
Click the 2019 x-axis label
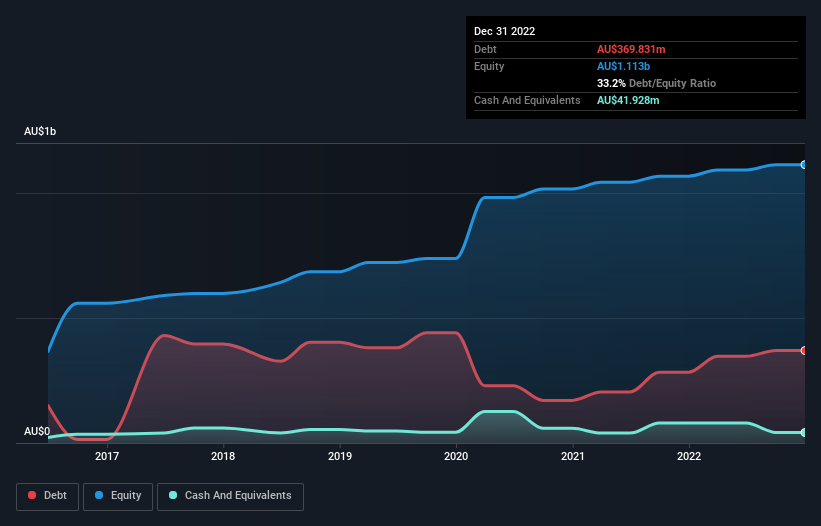[x=340, y=456]
